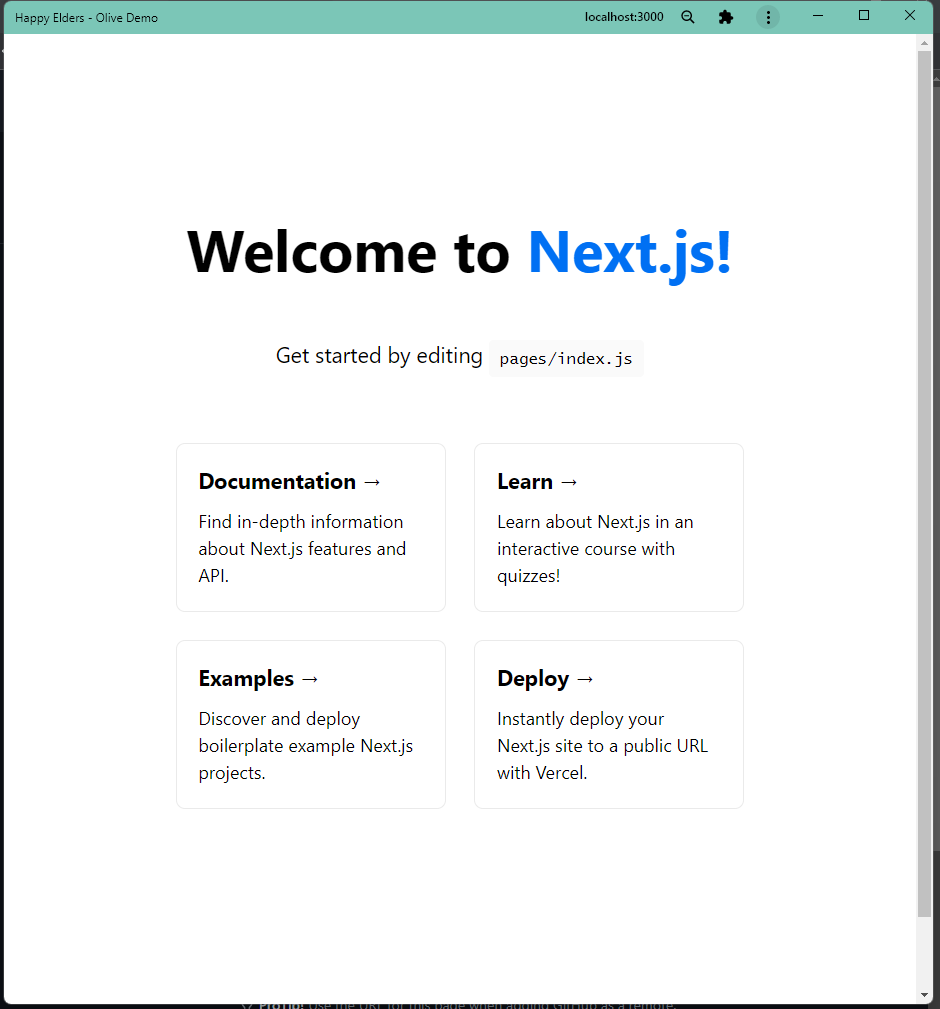Open the three-dot overflow menu
Screen dimensions: 940x1009
(x=767, y=16)
